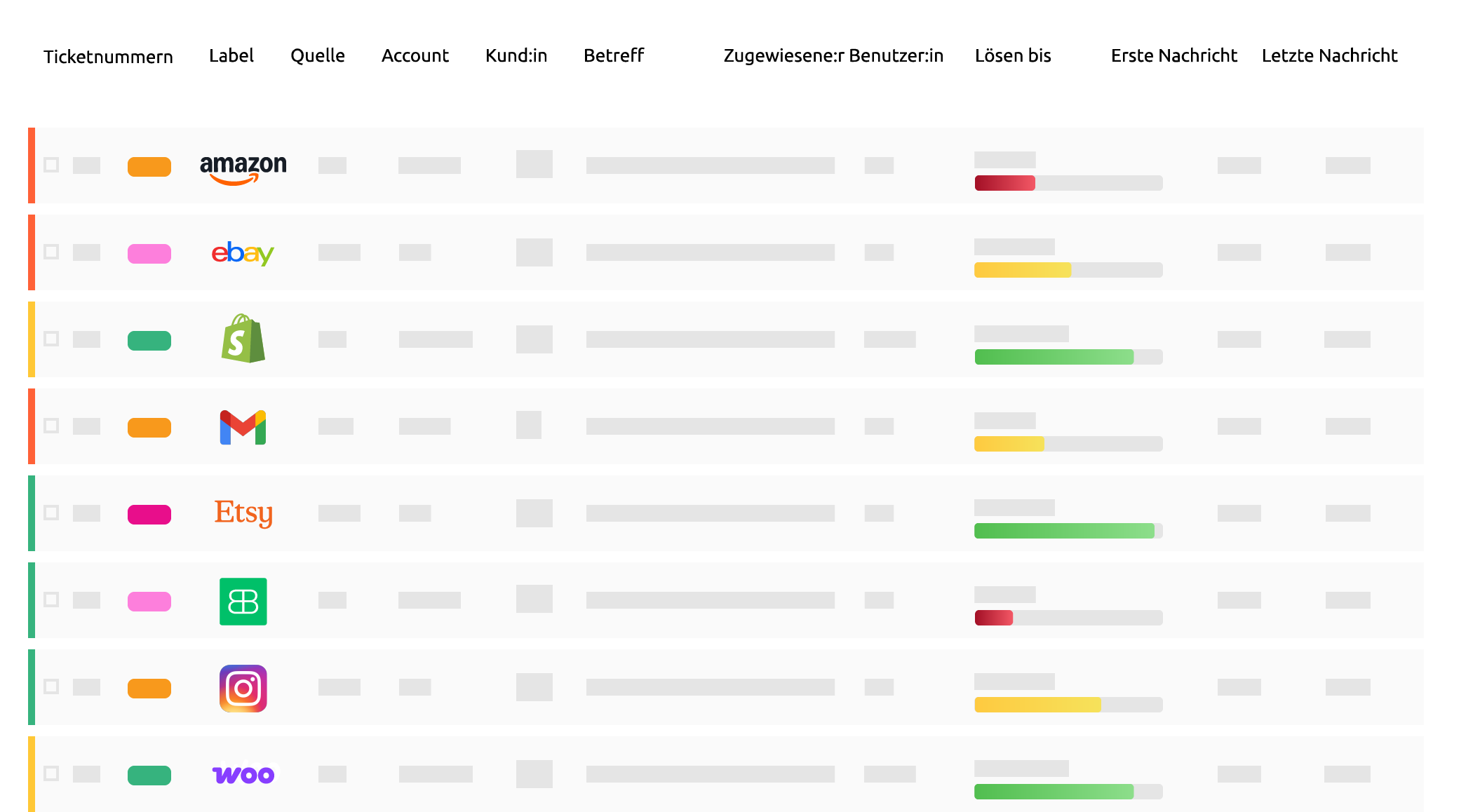This screenshot has height=812, width=1480.
Task: Click Letzte Nachricht column header
Action: pyautogui.click(x=1329, y=55)
